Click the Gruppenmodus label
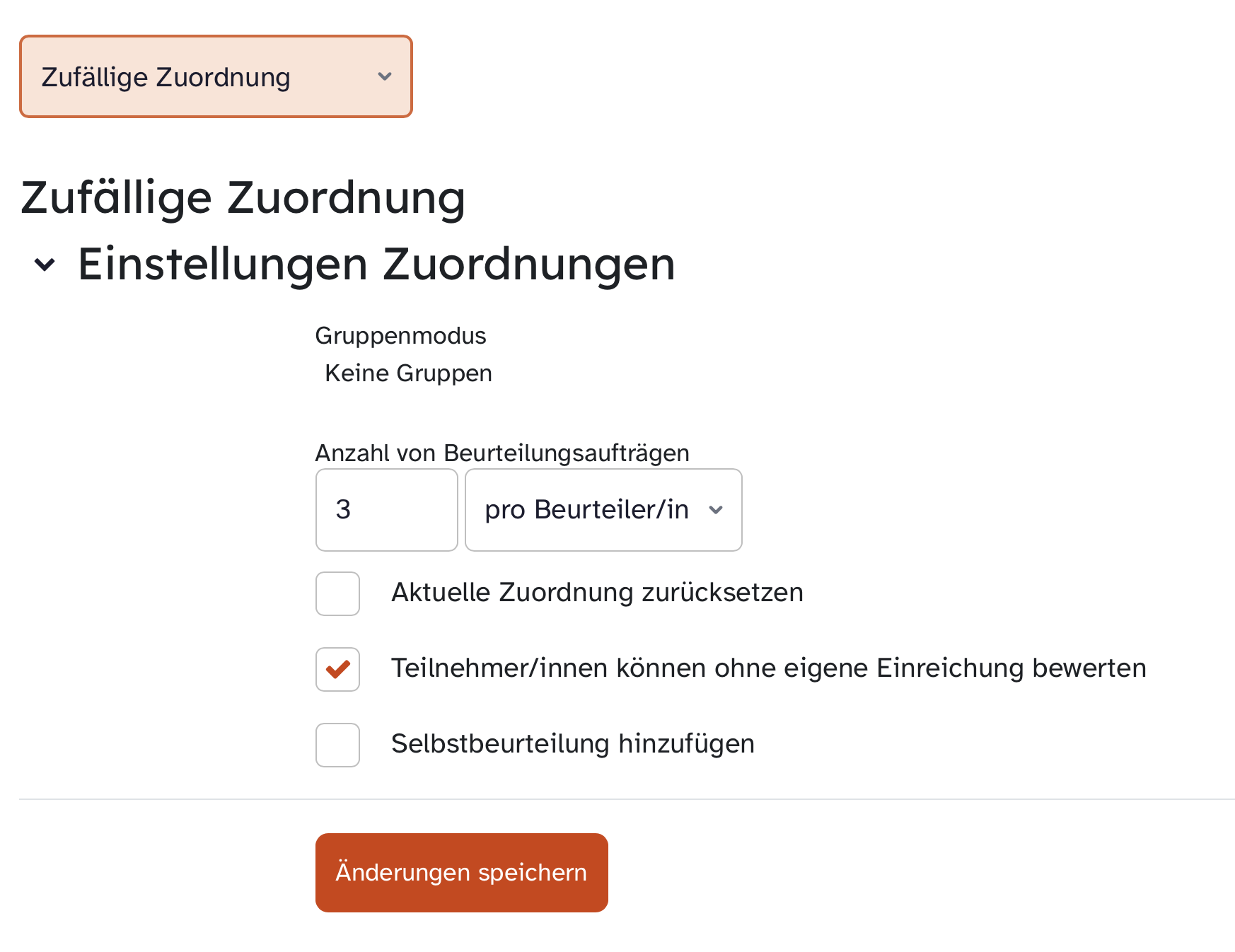 [x=400, y=335]
